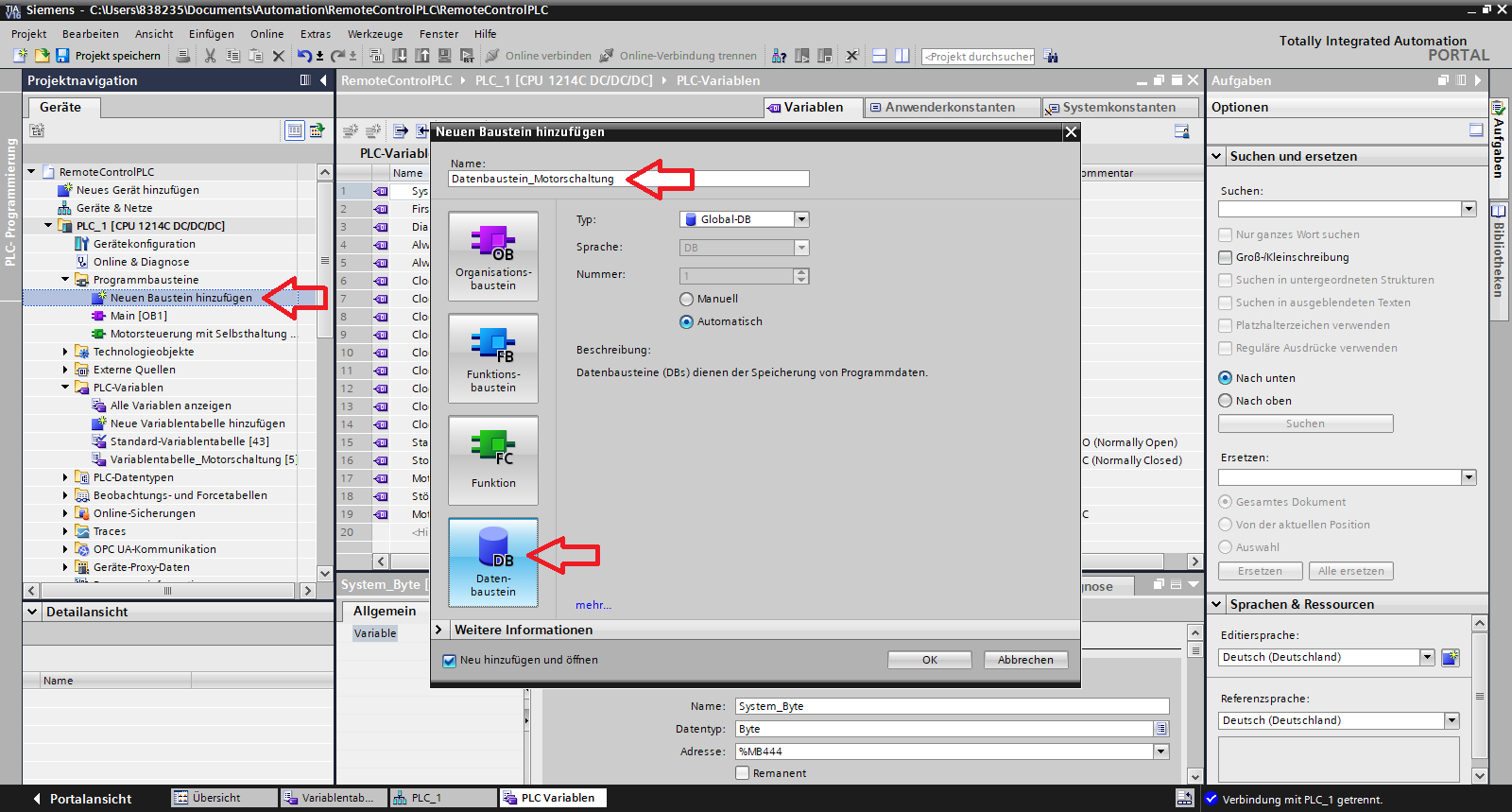Toggle 'Nur ganzes Wort suchen' checkbox
Screen dimensions: 1512x812
1226,234
